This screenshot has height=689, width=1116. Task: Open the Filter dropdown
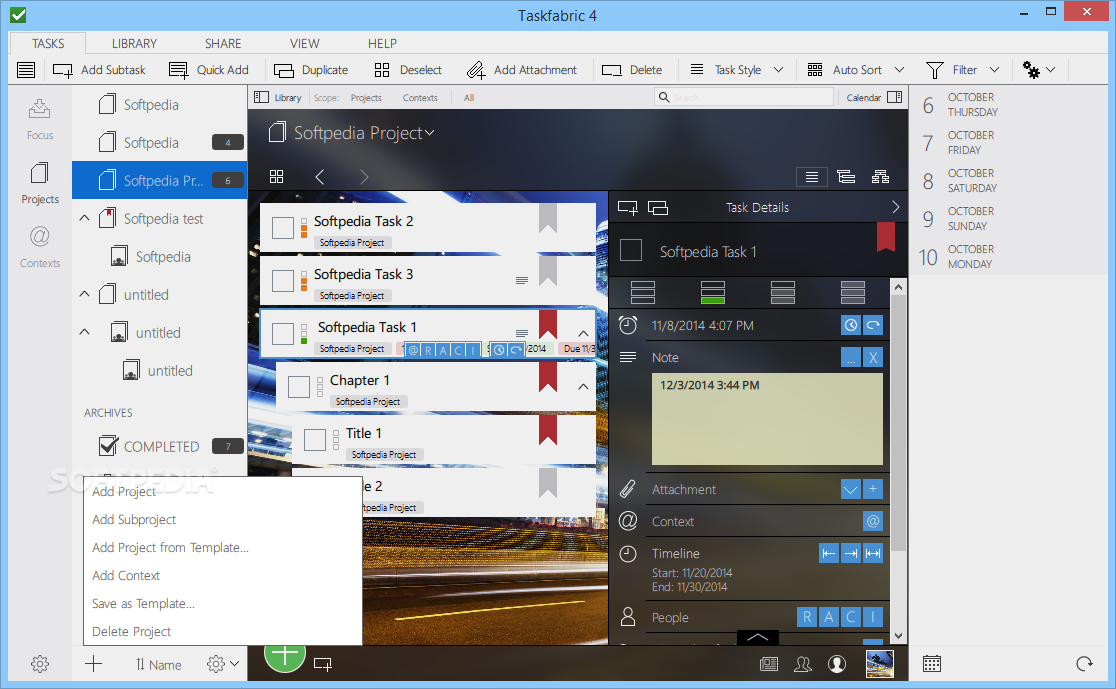point(963,70)
